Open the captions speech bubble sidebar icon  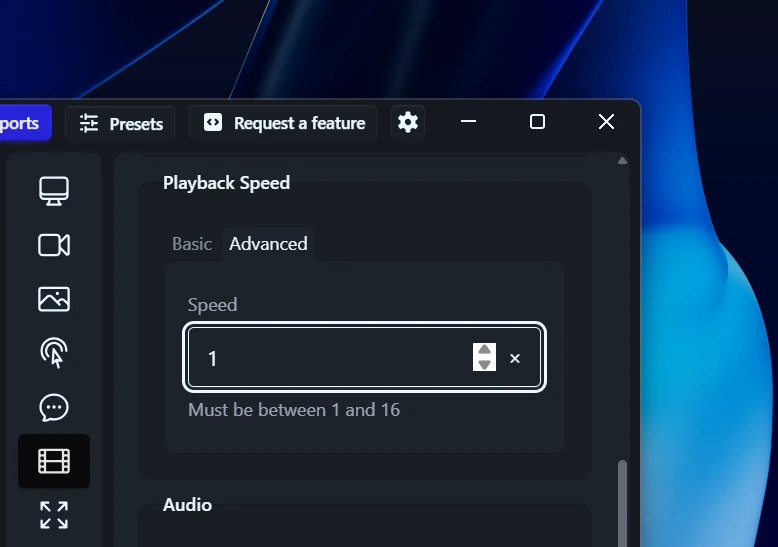(x=54, y=408)
